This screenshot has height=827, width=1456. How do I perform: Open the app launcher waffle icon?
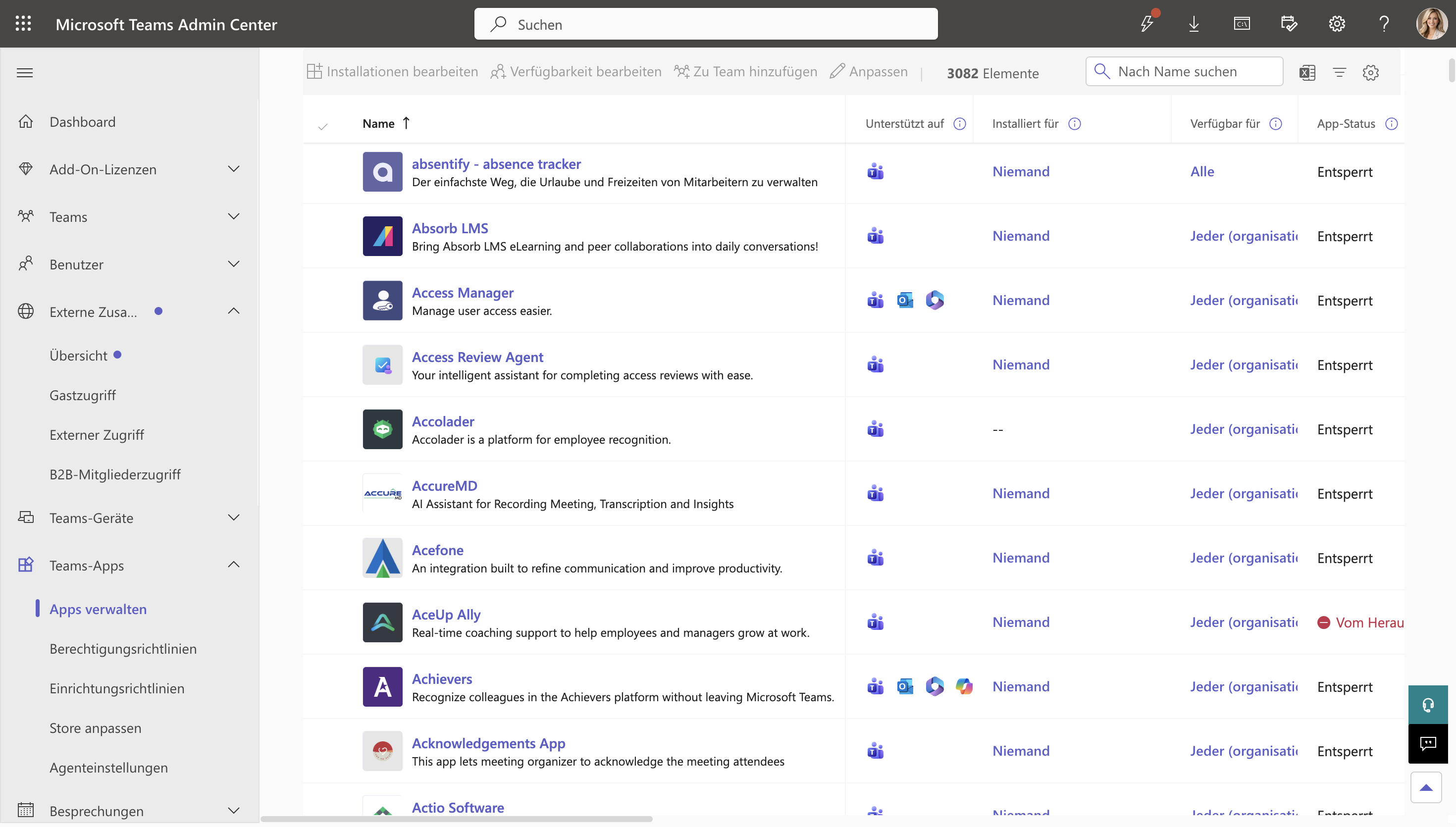pyautogui.click(x=23, y=24)
